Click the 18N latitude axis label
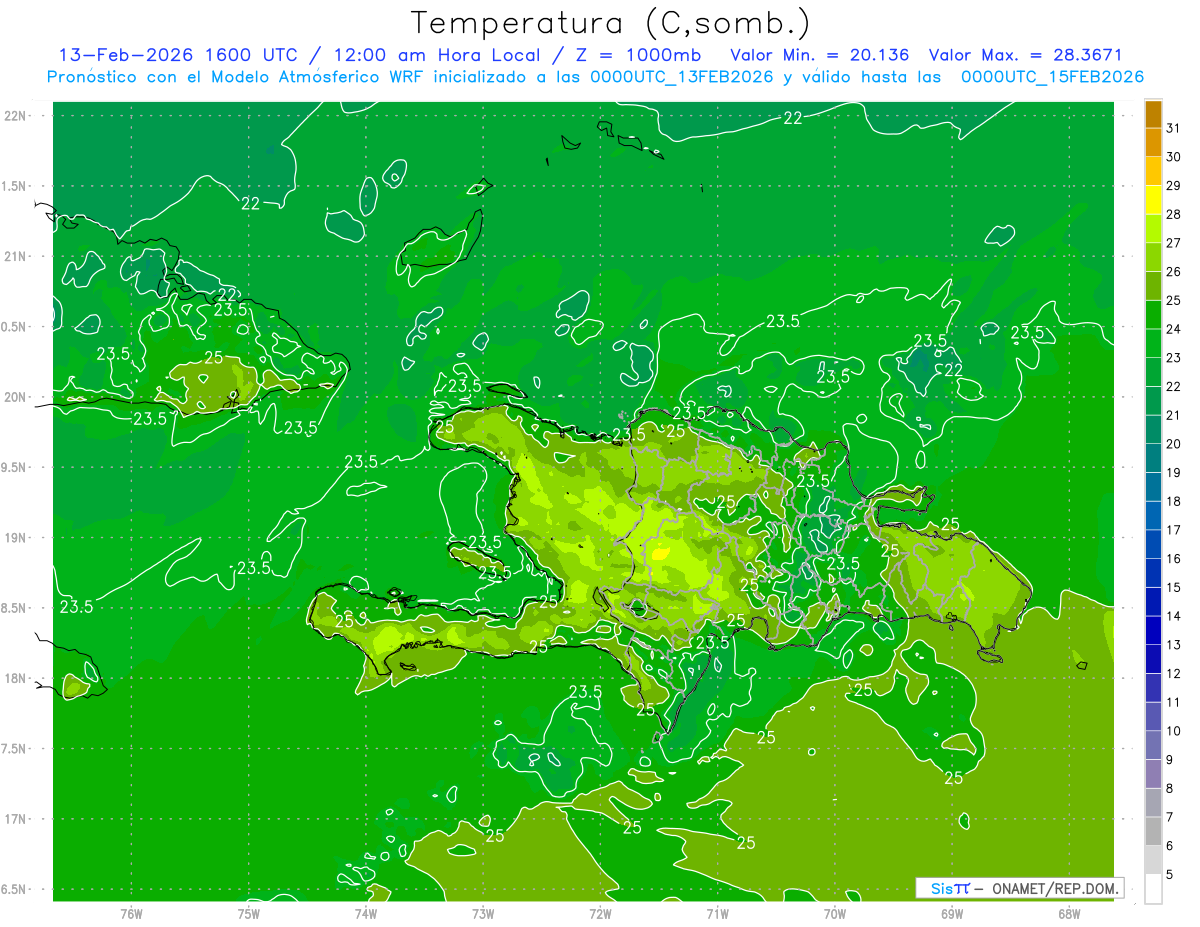The width and height of the screenshot is (1200, 927). click(x=17, y=678)
